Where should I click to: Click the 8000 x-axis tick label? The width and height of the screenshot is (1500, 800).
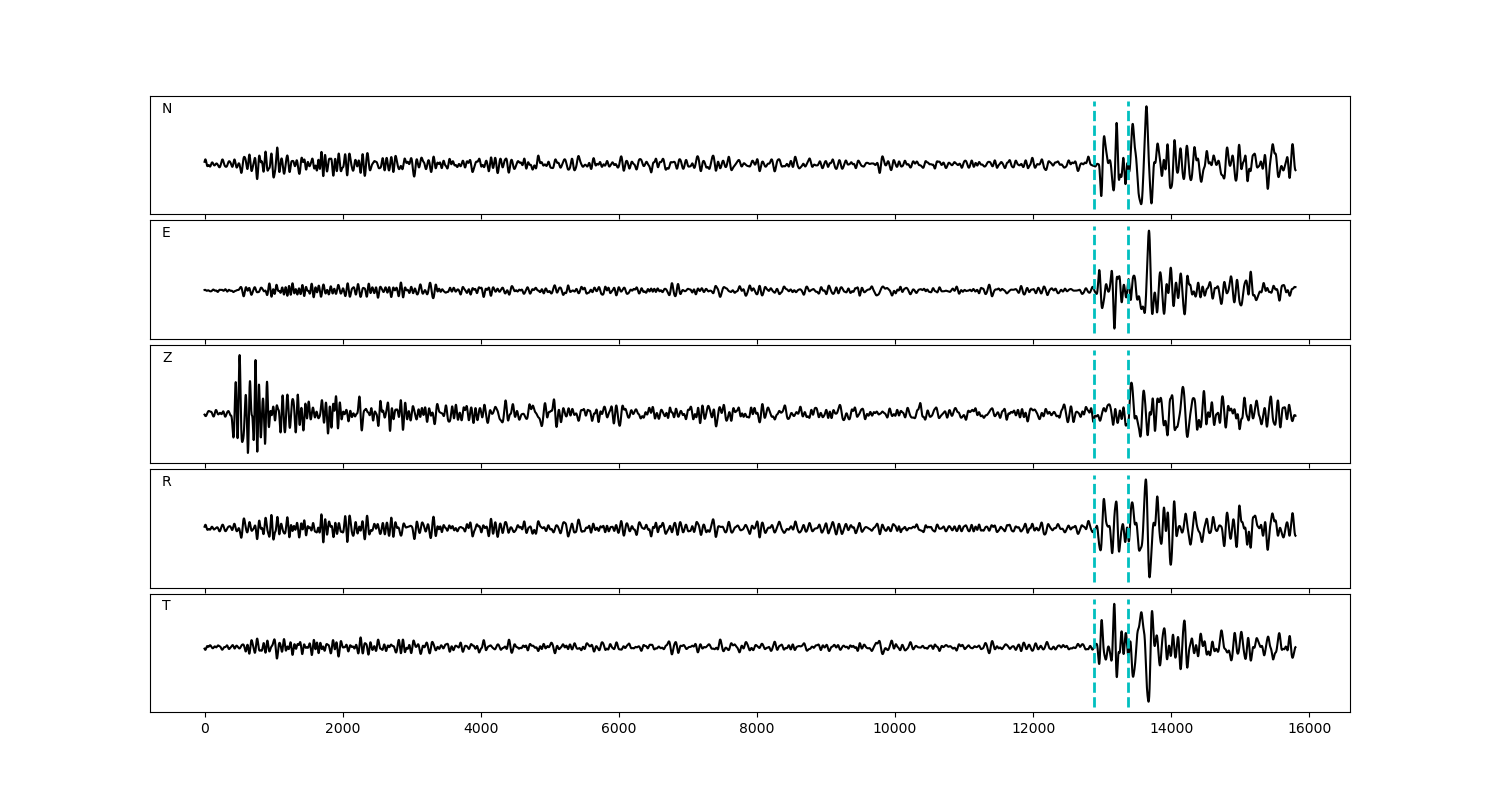pyautogui.click(x=757, y=729)
